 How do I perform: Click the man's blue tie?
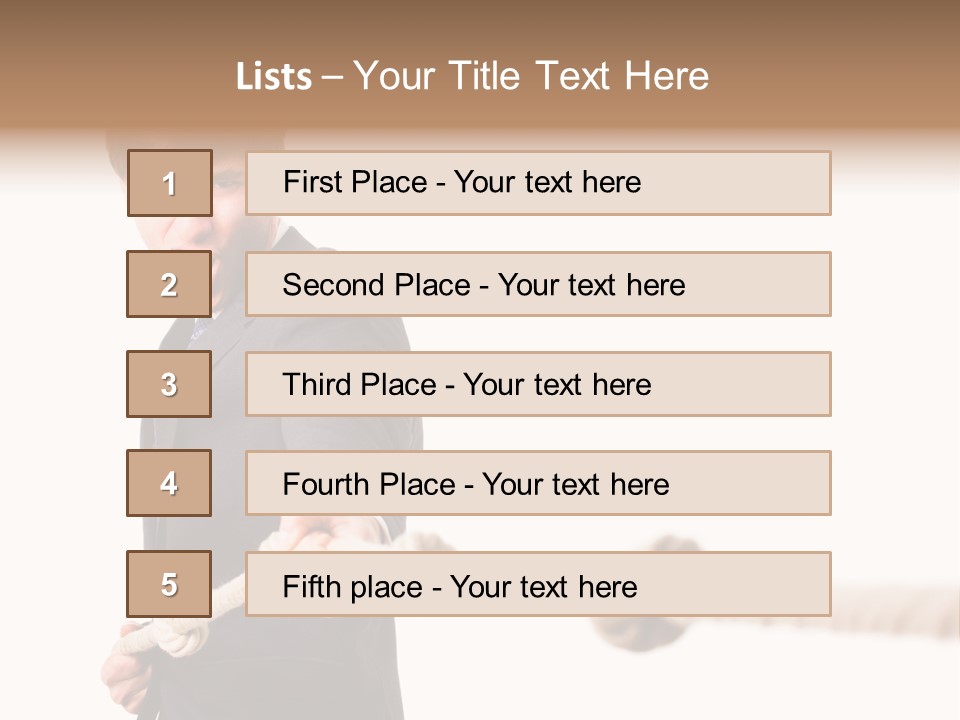tap(200, 330)
